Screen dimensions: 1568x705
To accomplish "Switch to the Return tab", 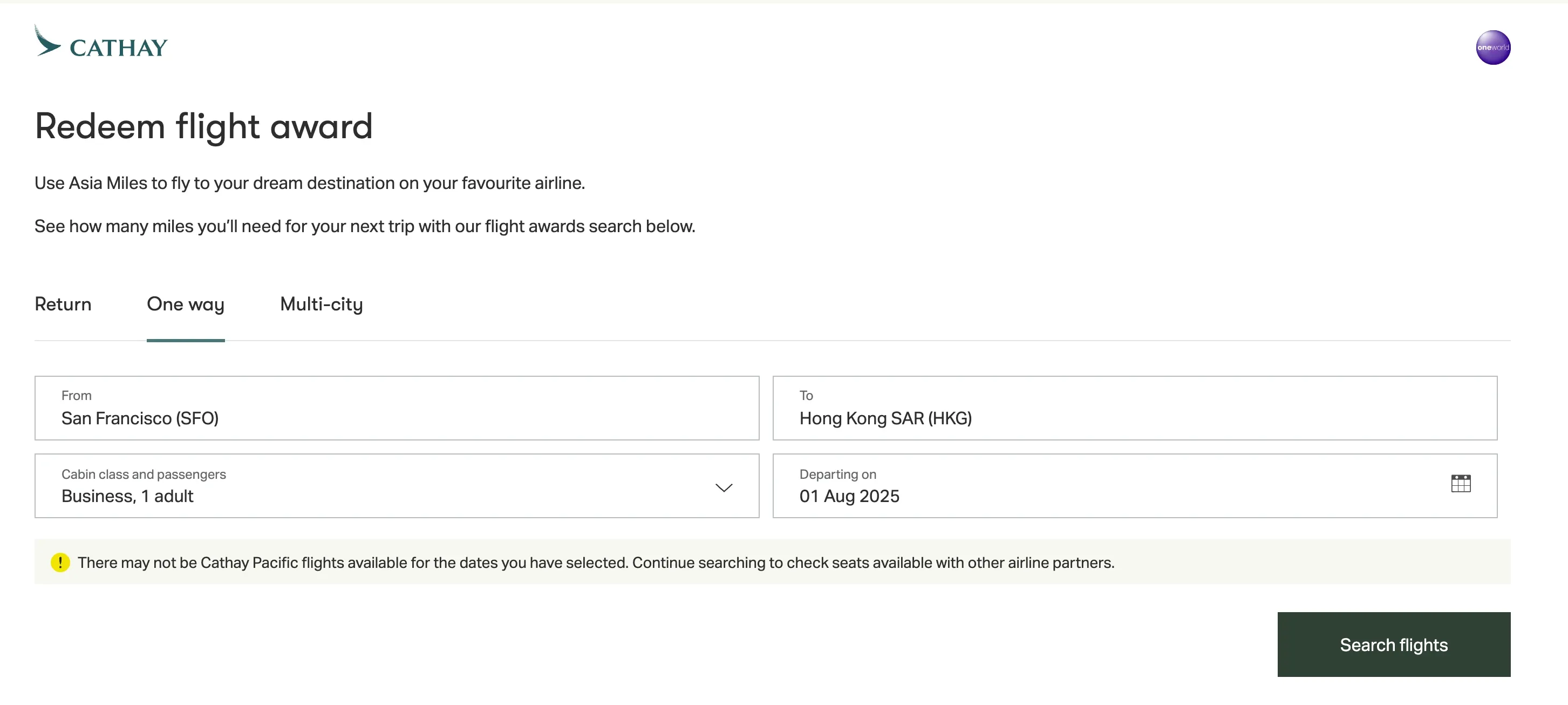I will click(63, 304).
